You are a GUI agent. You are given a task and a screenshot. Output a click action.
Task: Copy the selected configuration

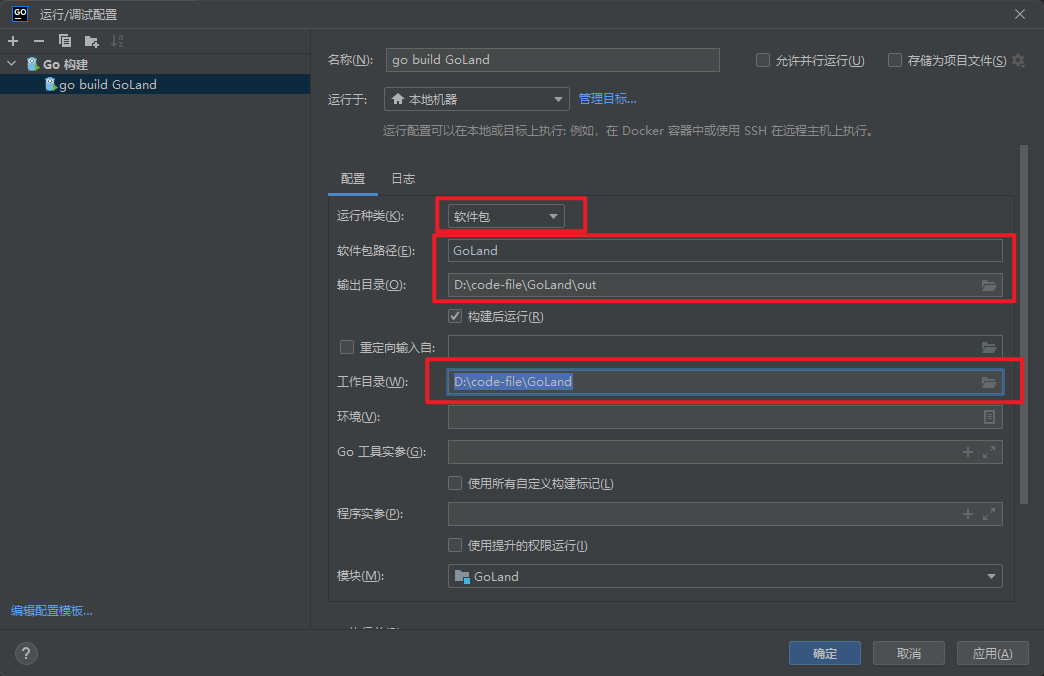click(65, 41)
